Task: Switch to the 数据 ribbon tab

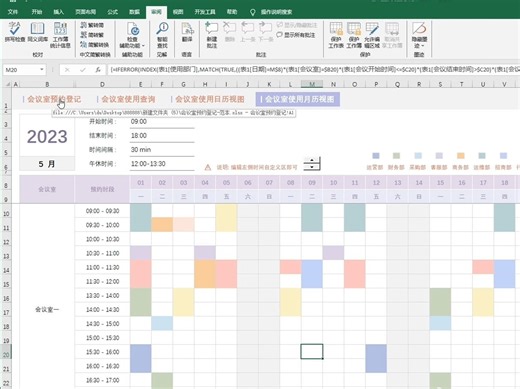Action: click(134, 12)
